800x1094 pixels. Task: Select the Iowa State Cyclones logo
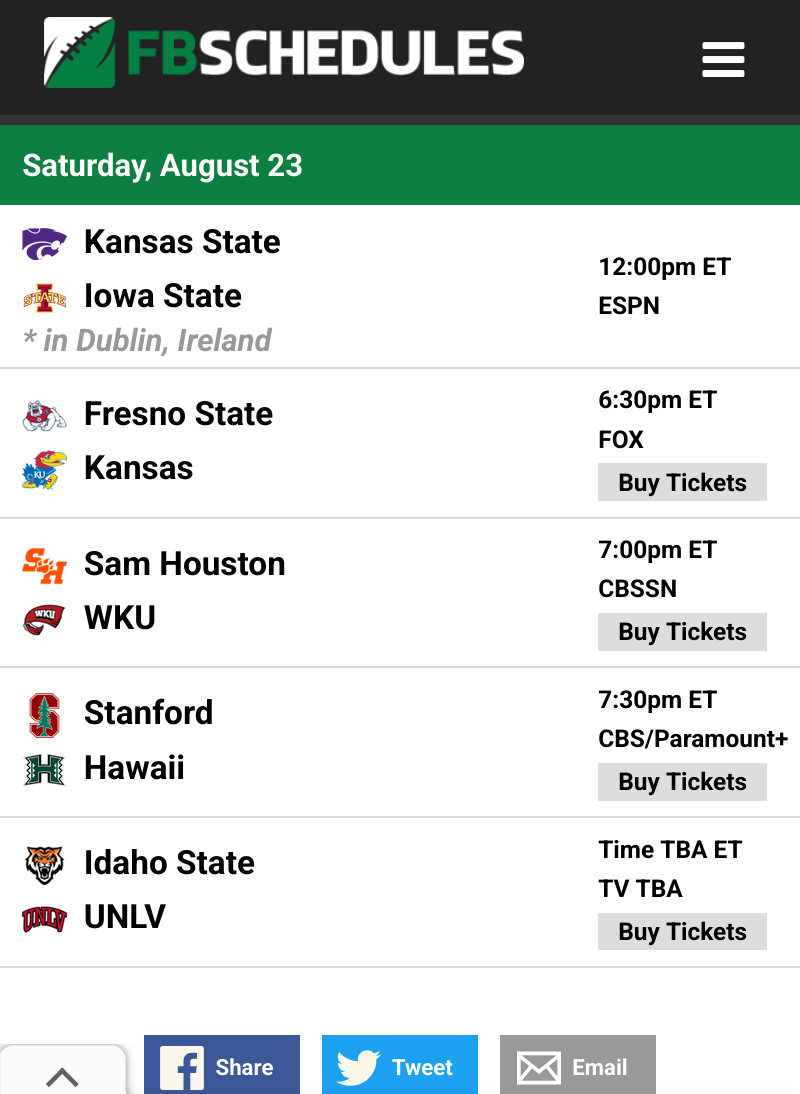45,299
